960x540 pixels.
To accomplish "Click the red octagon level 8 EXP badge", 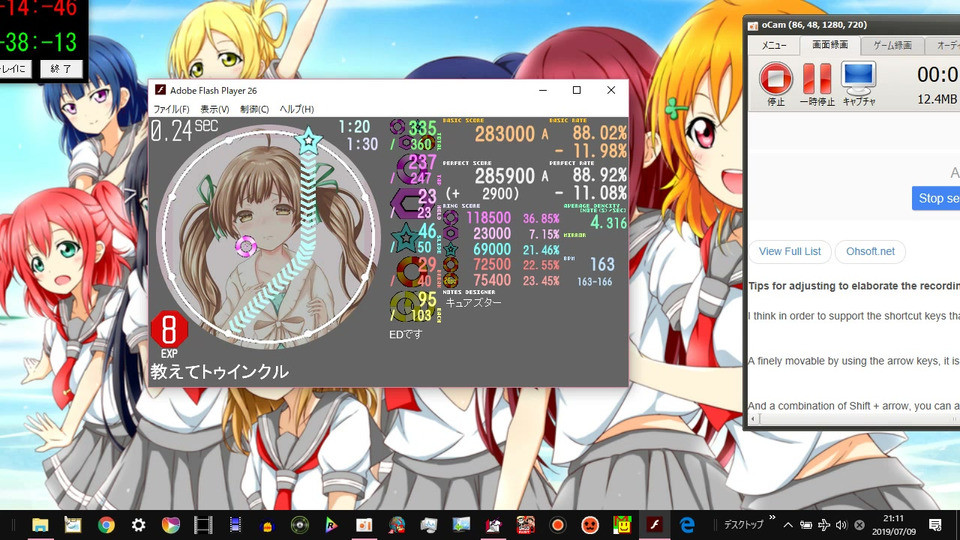I will (169, 329).
